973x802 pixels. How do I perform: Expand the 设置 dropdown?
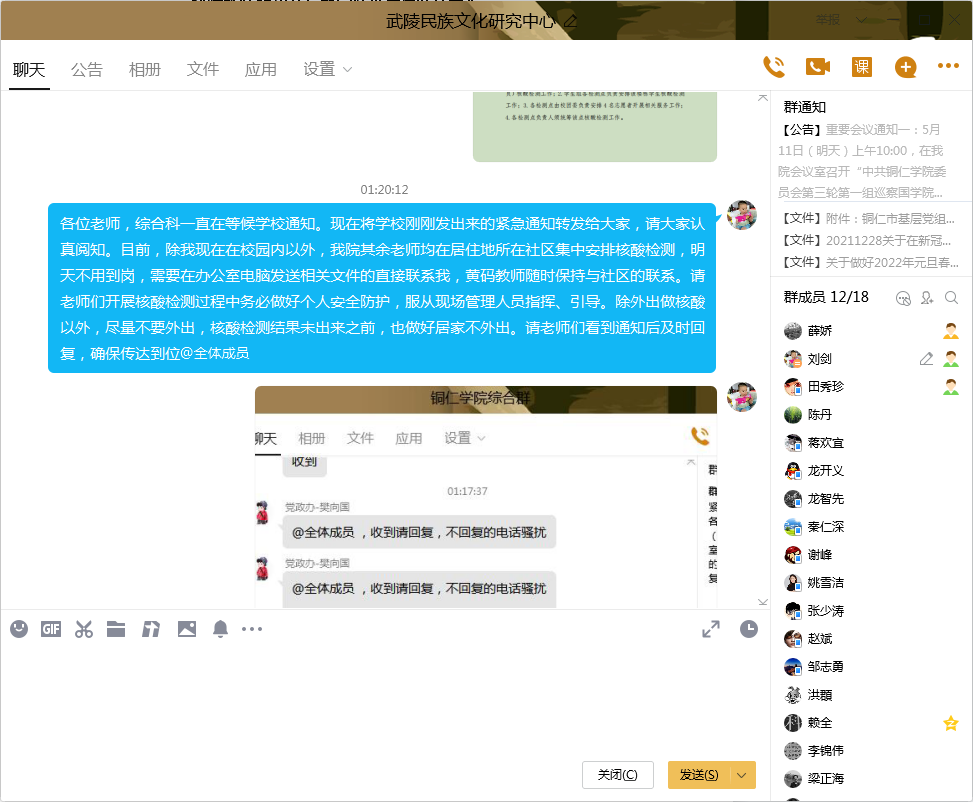[328, 69]
